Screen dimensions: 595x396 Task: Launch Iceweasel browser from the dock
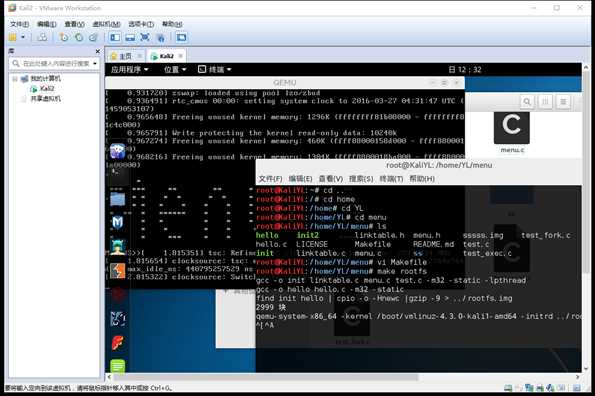tap(117, 151)
